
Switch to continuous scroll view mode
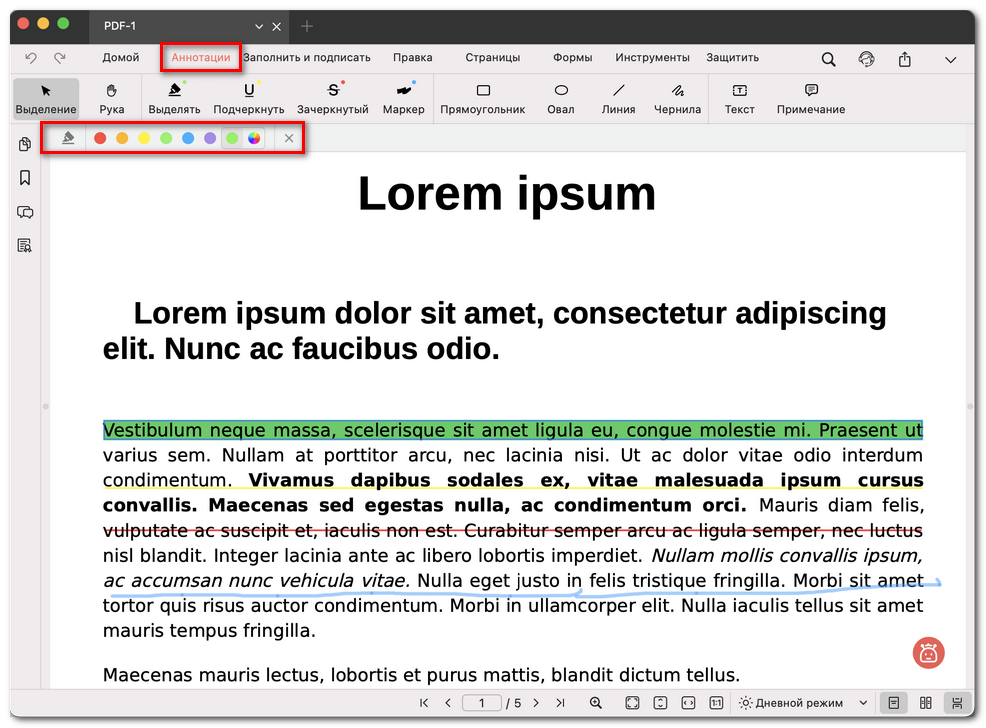[957, 703]
